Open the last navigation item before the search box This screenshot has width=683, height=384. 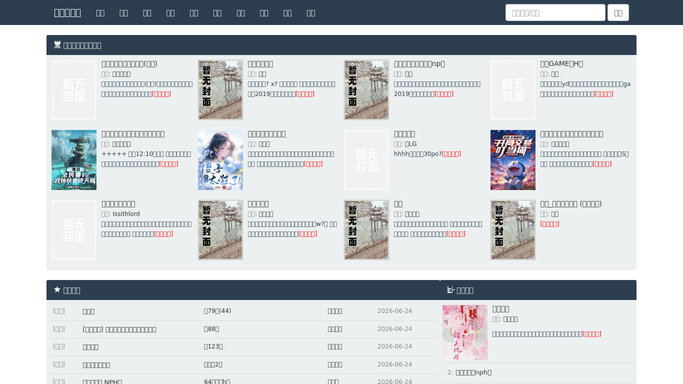311,13
